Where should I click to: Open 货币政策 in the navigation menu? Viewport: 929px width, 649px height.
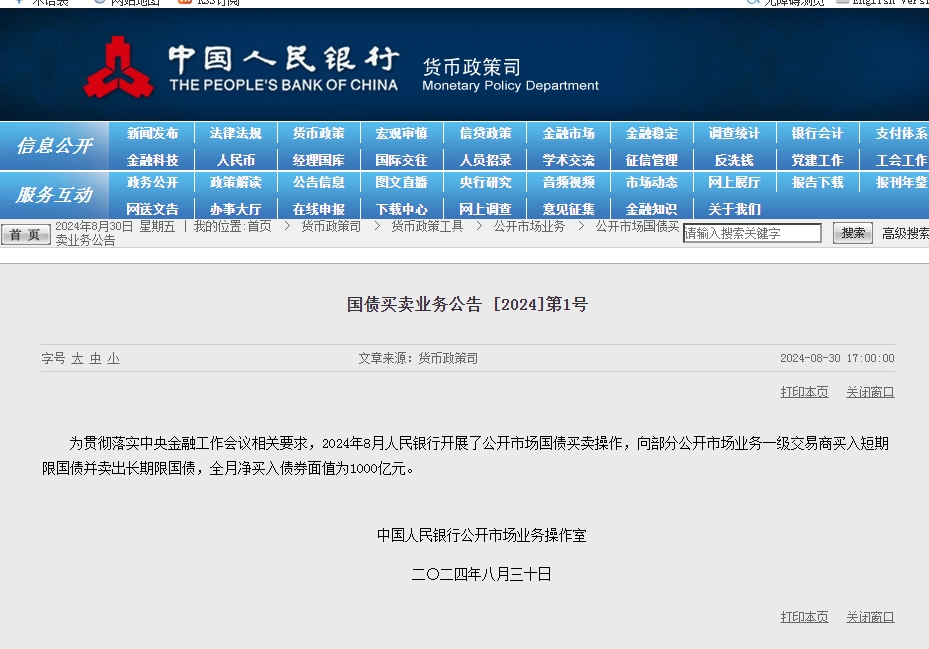click(318, 133)
